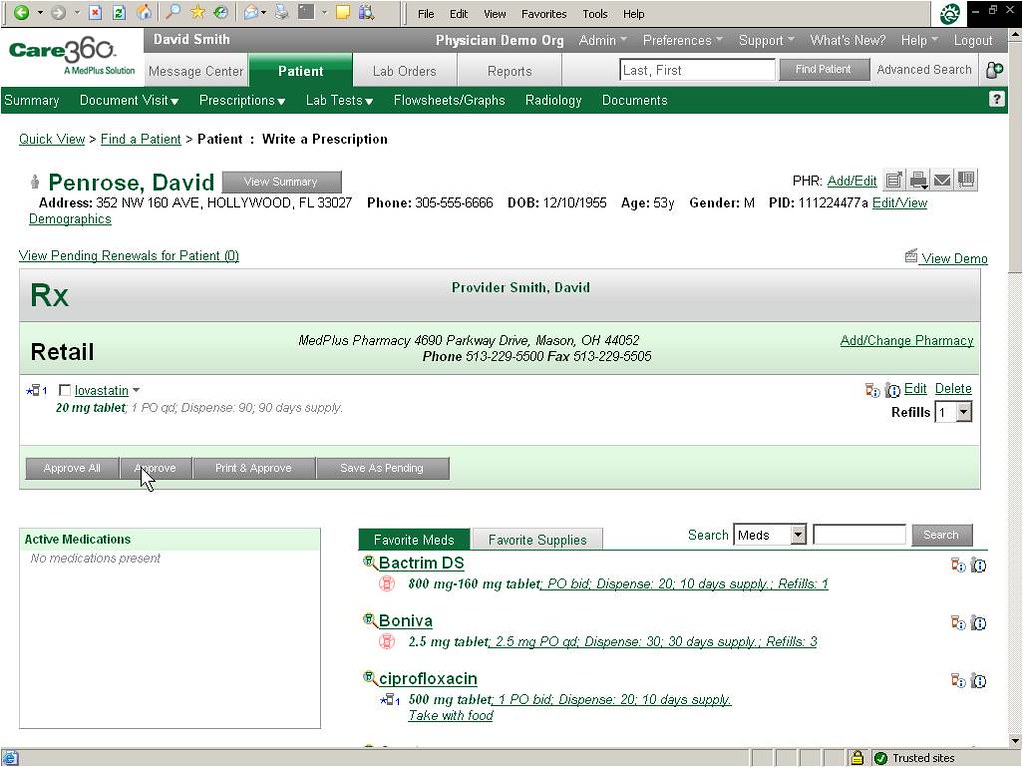
Task: Open the Document Visit dropdown menu
Action: [129, 100]
